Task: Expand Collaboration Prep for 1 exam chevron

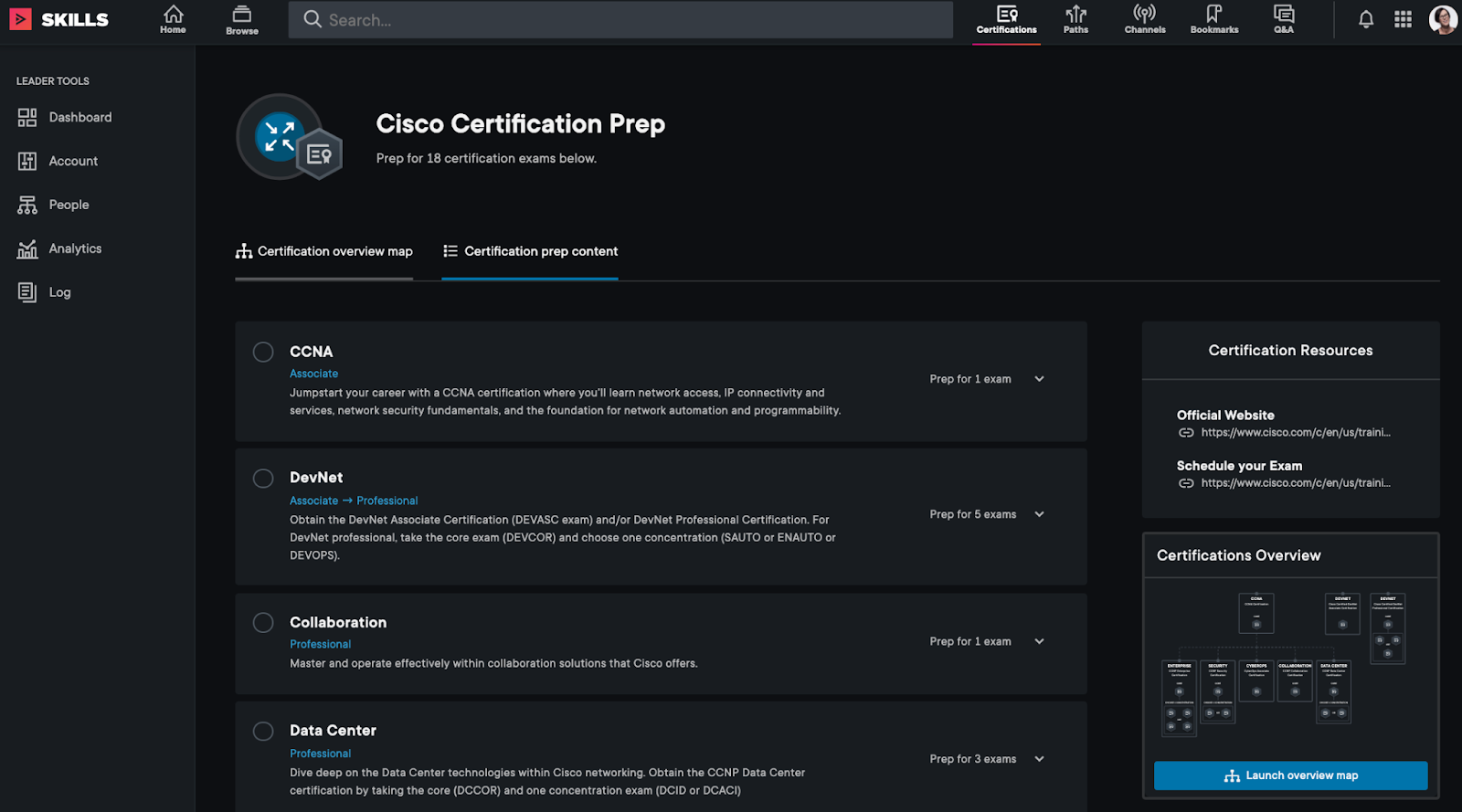Action: pos(1039,641)
